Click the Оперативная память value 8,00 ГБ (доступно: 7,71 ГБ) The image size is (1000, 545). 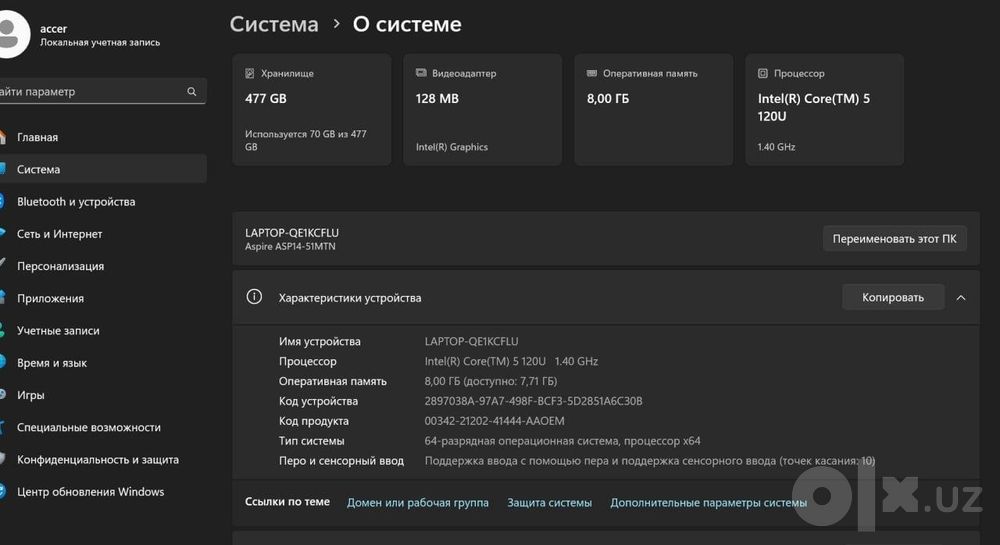(490, 381)
